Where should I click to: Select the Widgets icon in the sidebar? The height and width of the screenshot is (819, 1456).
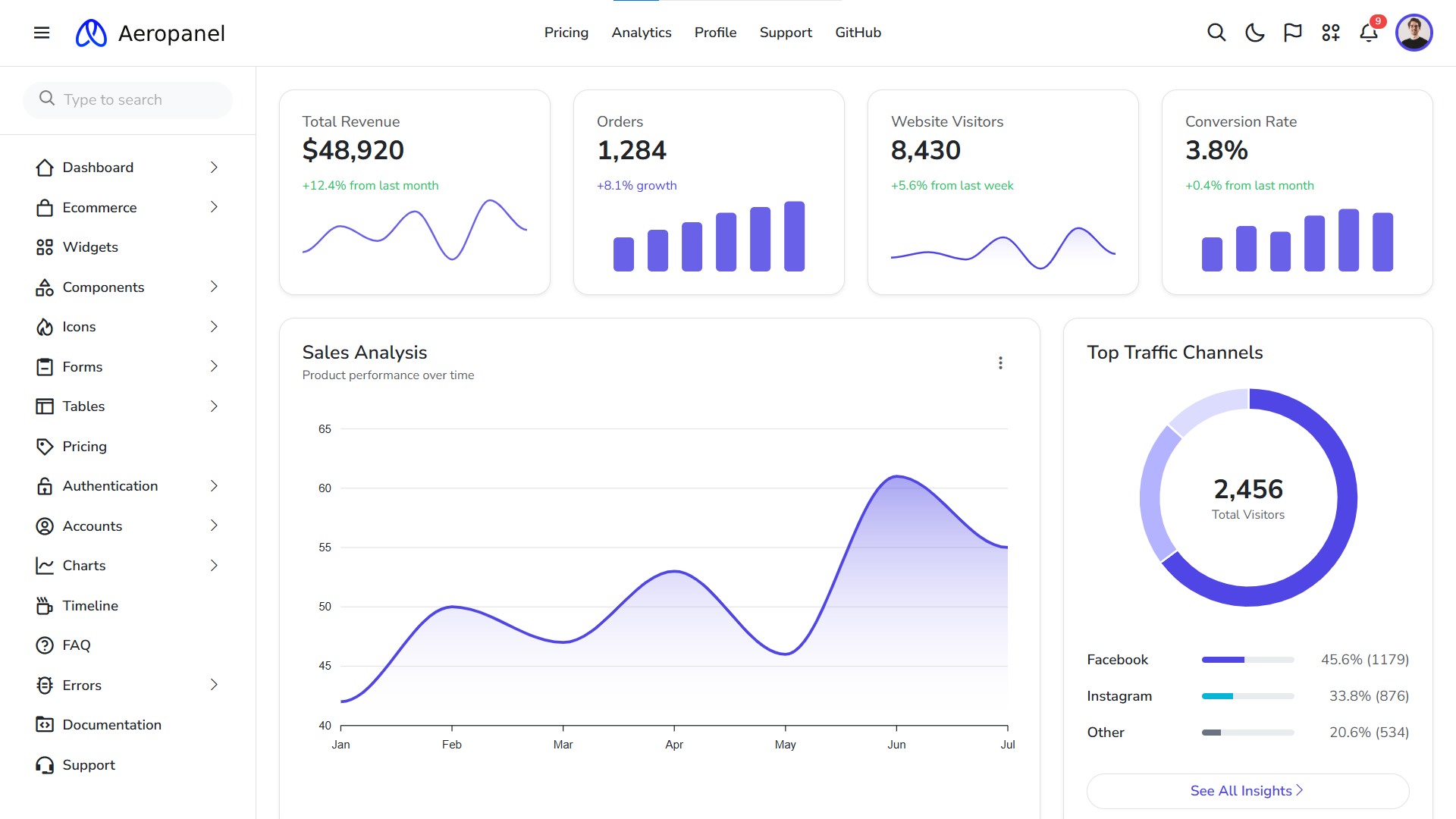point(45,246)
